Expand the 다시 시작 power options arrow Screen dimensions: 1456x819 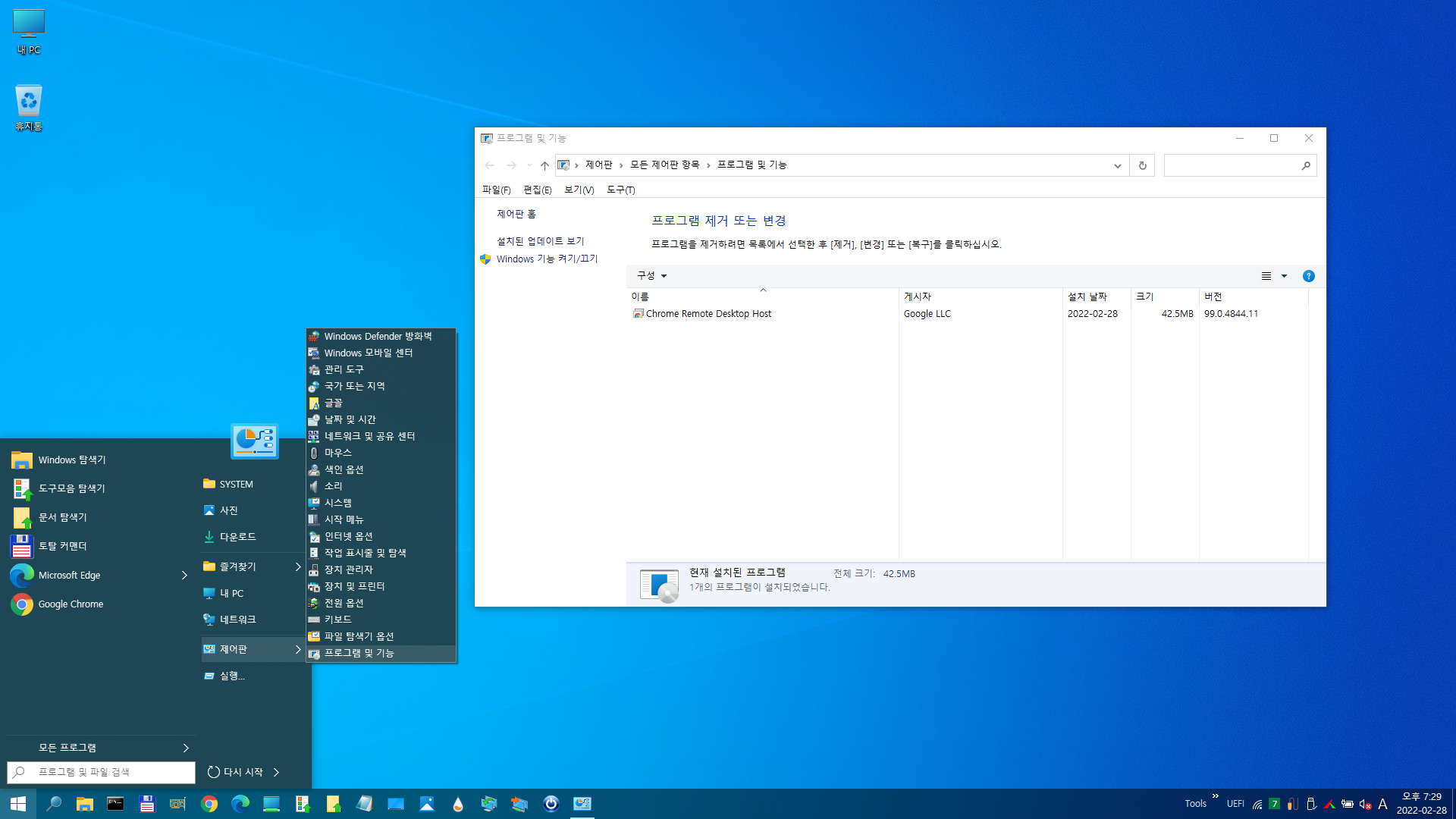pyautogui.click(x=277, y=772)
